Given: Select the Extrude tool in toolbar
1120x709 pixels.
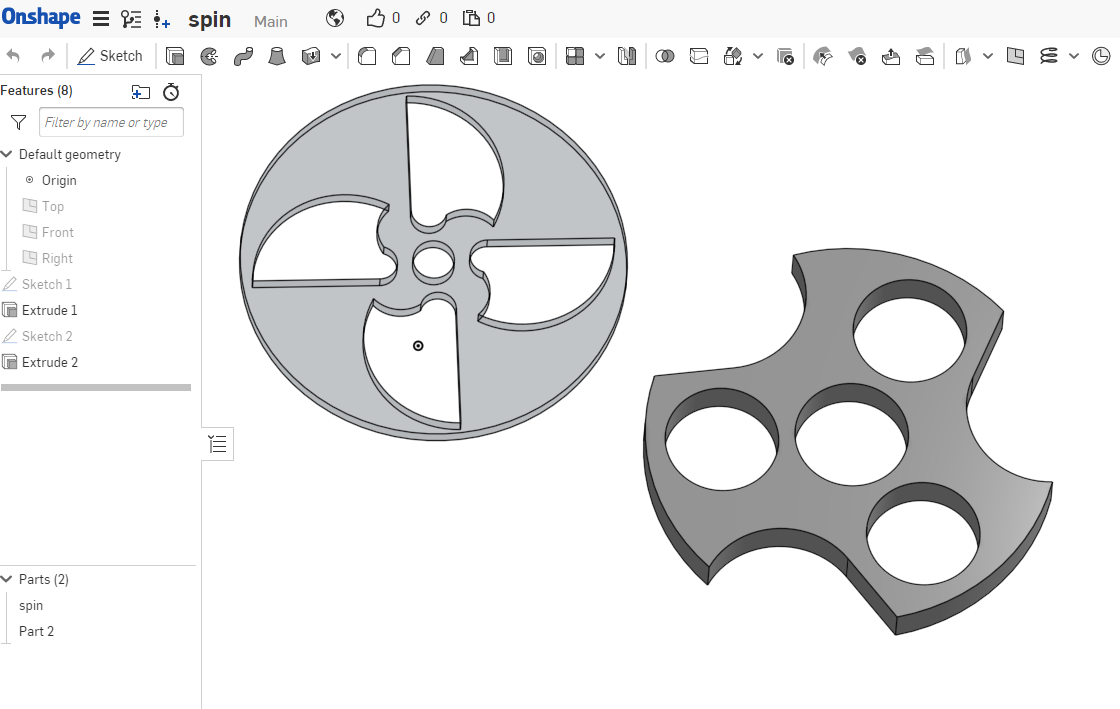Looking at the screenshot, I should [175, 56].
